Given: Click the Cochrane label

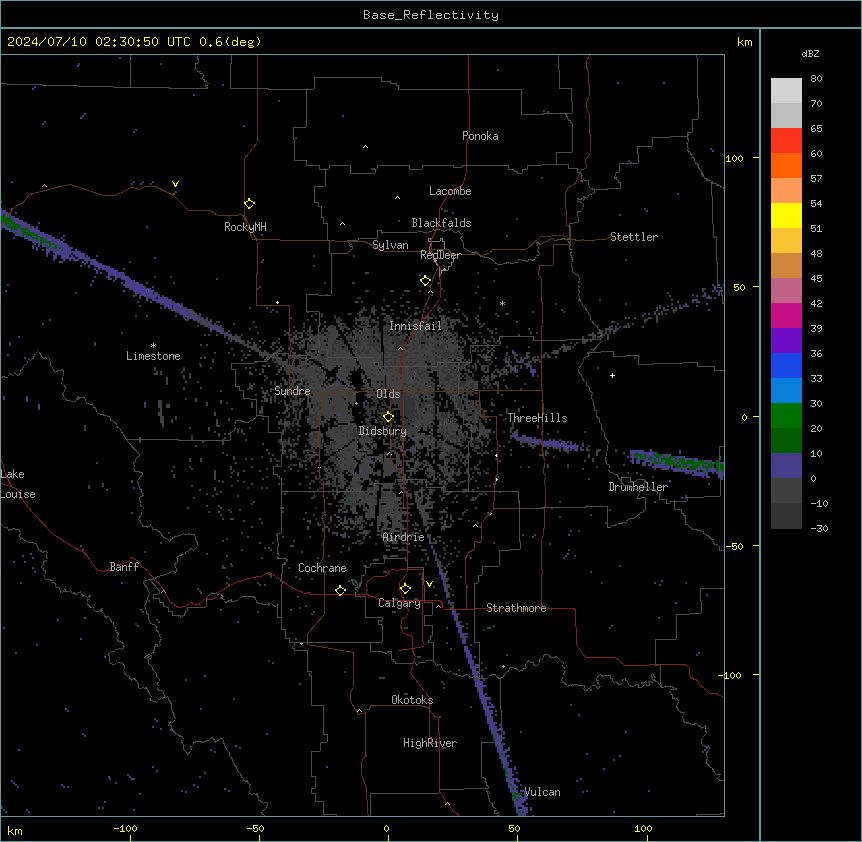Looking at the screenshot, I should pos(322,568).
